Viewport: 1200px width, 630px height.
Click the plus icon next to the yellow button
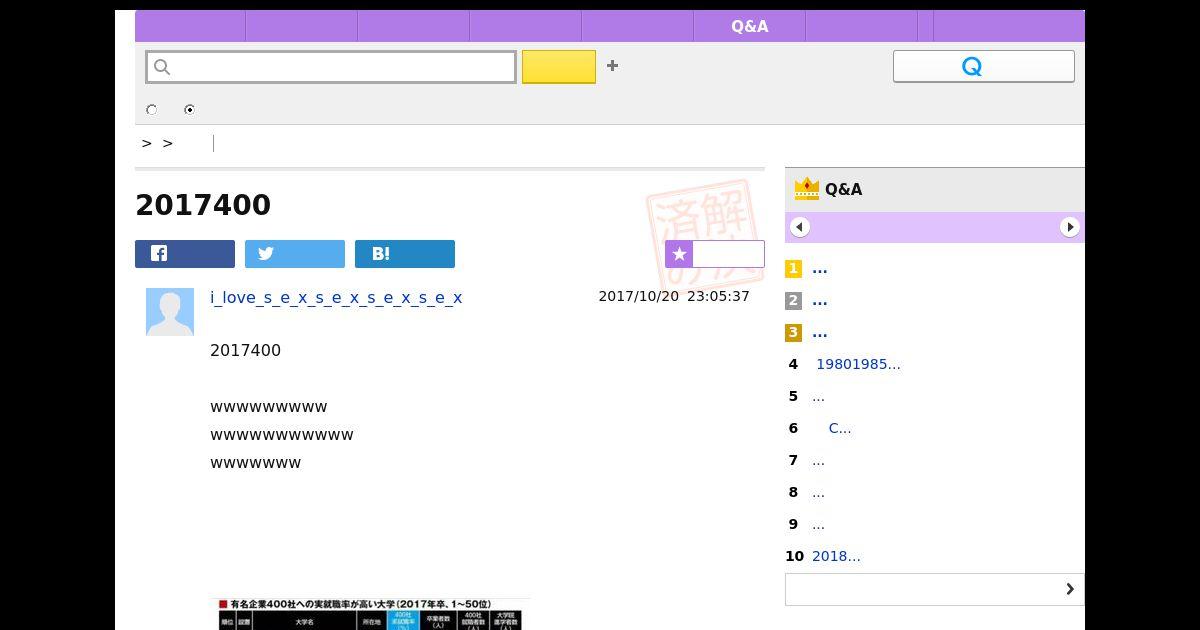(x=612, y=66)
